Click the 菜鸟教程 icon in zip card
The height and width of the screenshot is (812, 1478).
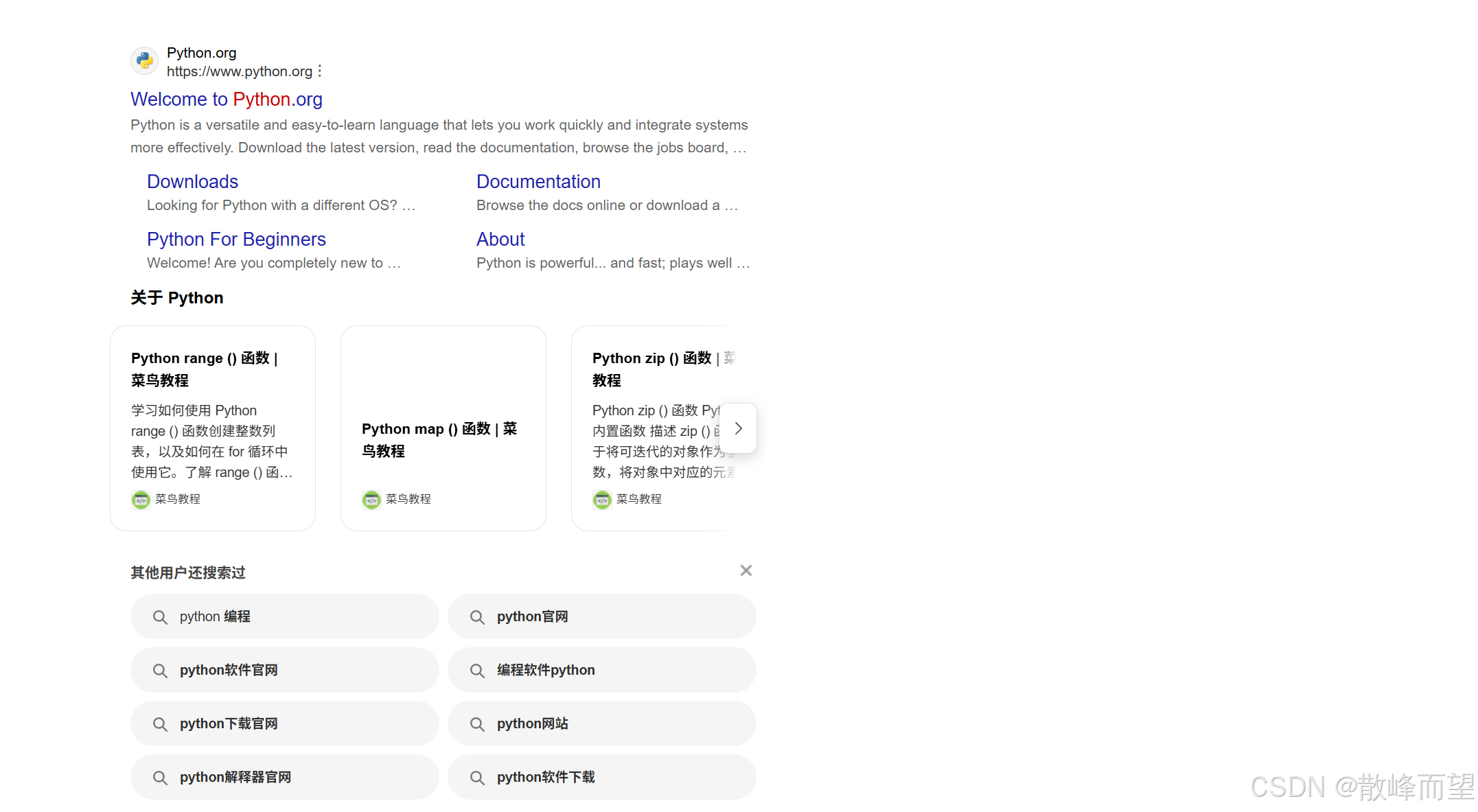pyautogui.click(x=602, y=500)
